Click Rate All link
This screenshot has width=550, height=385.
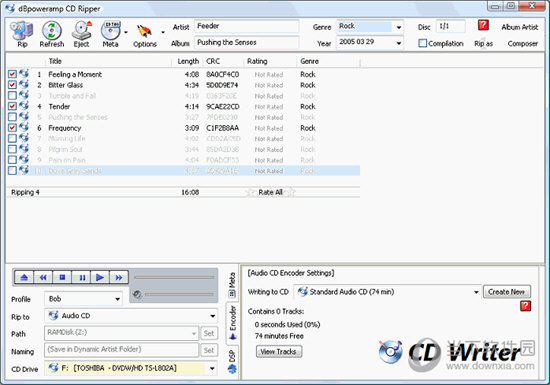(x=270, y=192)
